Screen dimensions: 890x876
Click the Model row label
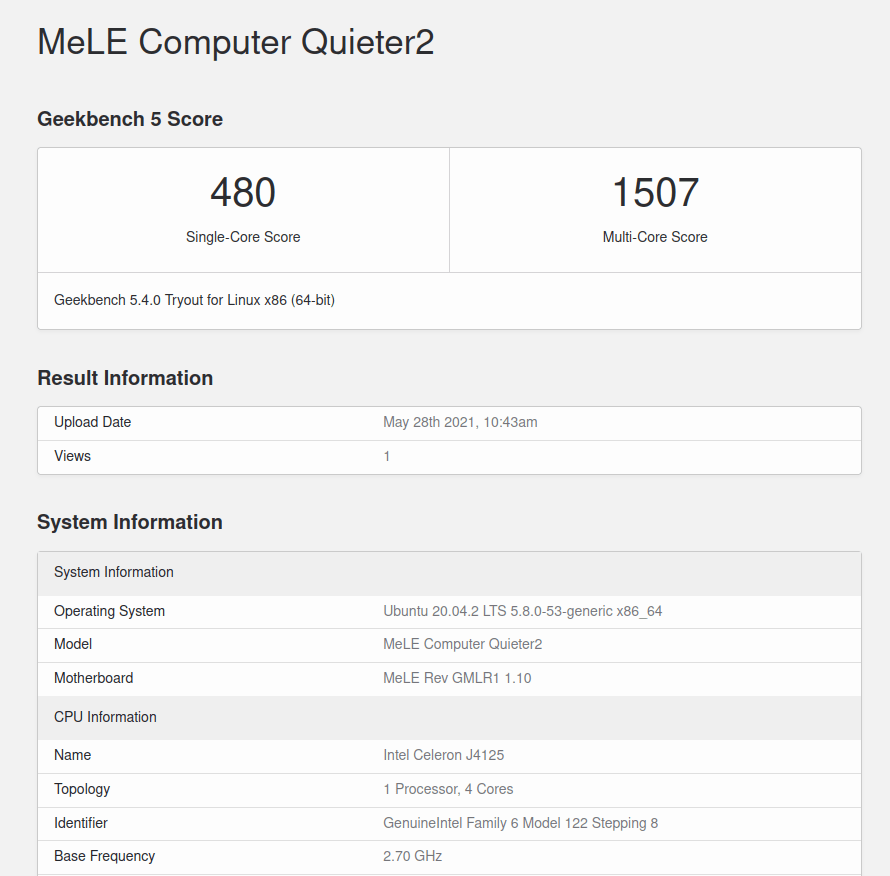73,644
